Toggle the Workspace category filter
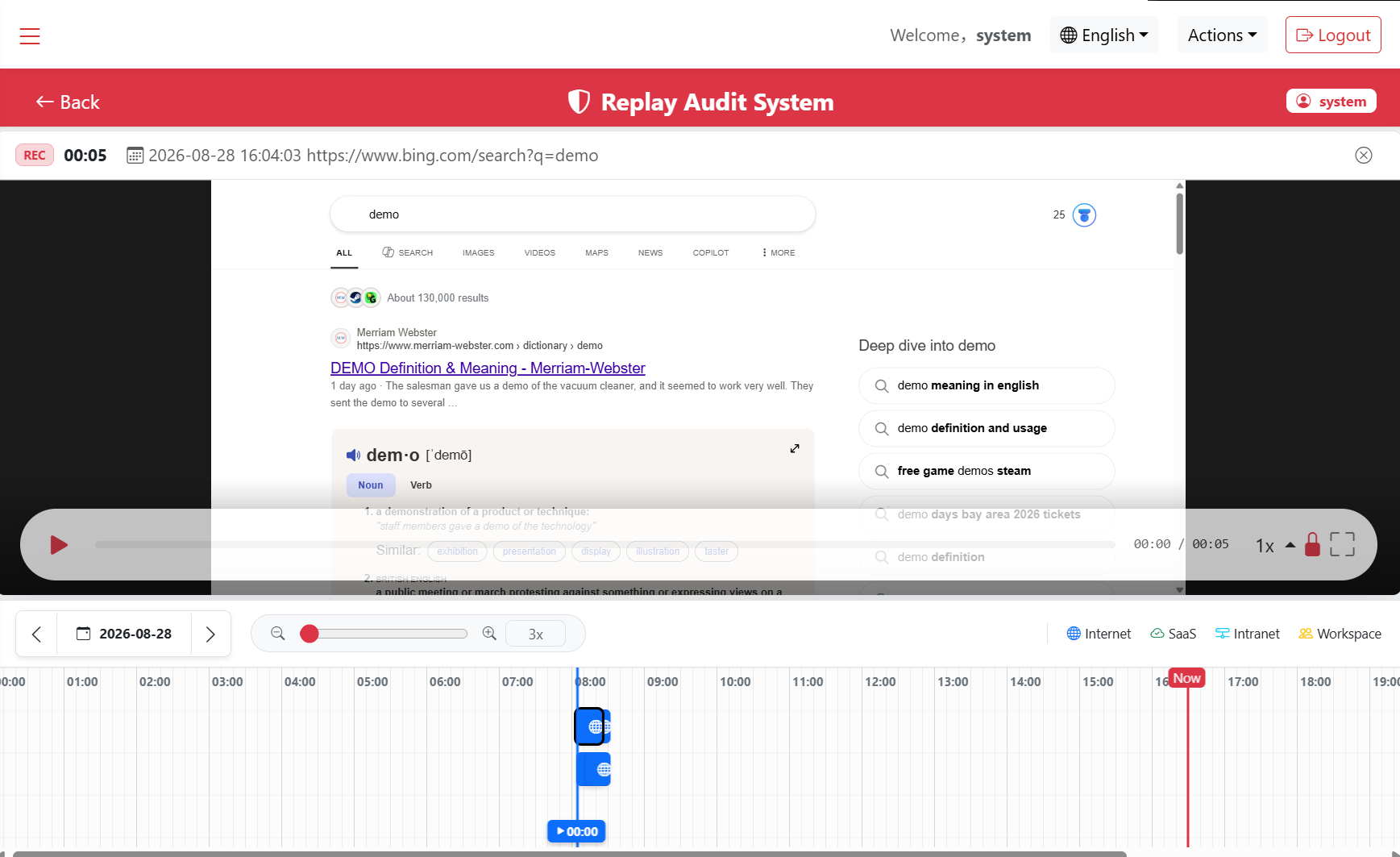This screenshot has height=857, width=1400. (x=1340, y=634)
